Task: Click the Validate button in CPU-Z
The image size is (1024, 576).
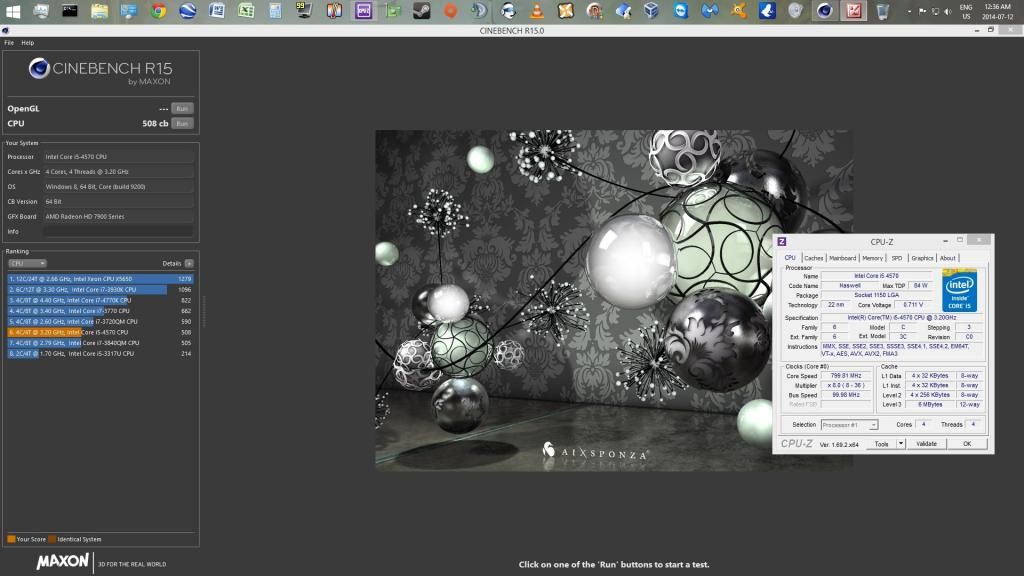Action: [x=926, y=443]
